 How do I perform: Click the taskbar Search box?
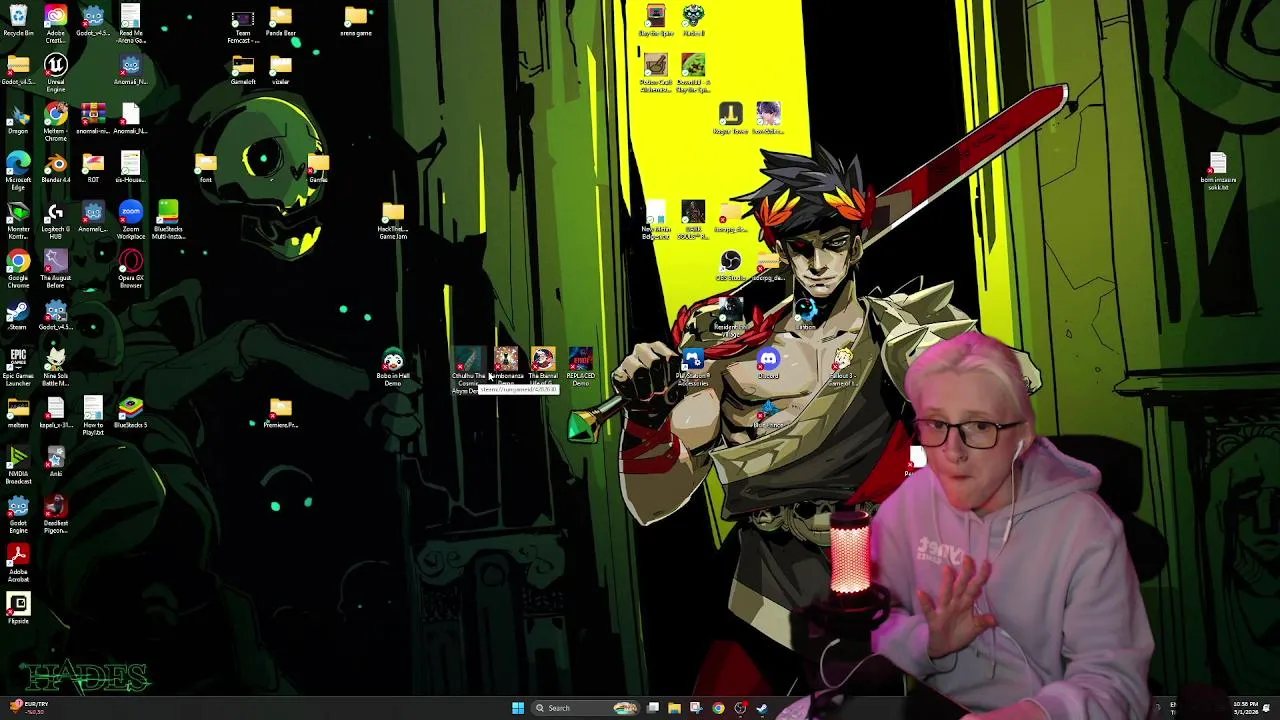coord(586,708)
